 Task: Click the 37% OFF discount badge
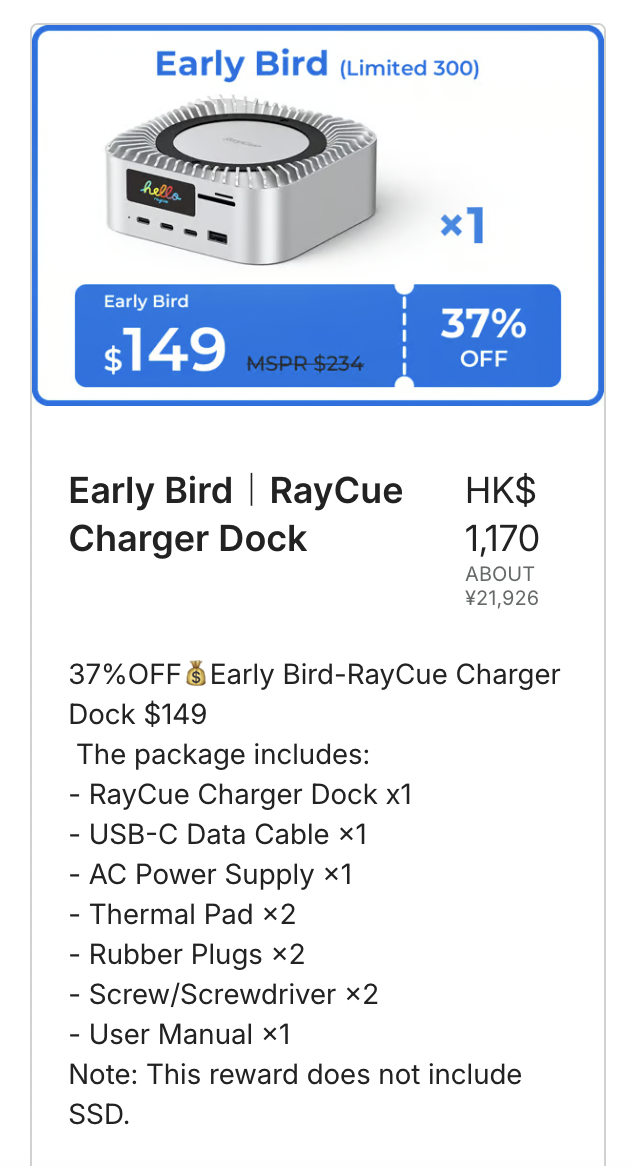(x=484, y=336)
